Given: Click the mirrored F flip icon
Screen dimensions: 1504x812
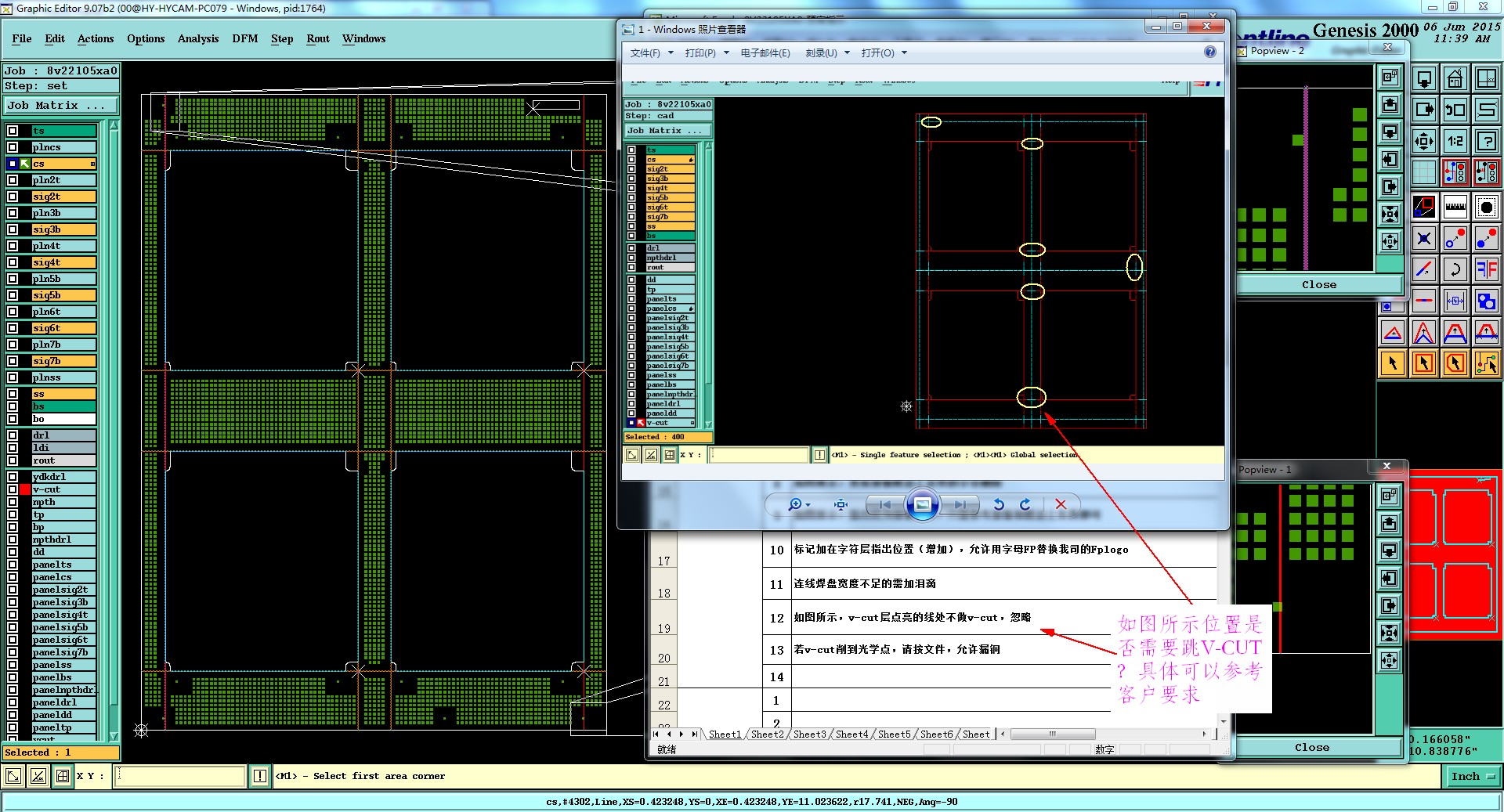Looking at the screenshot, I should (1486, 269).
